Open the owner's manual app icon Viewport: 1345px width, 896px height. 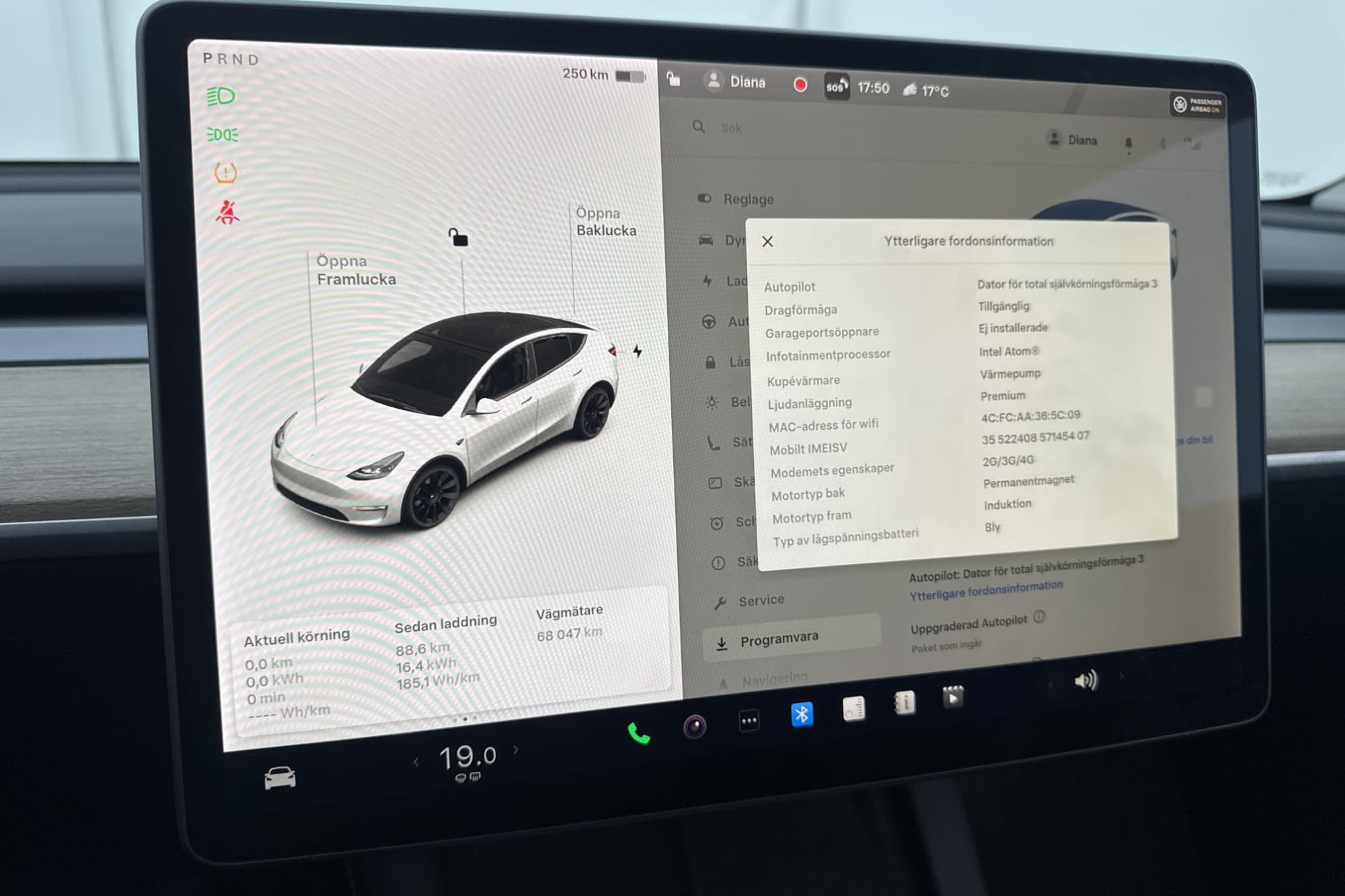(905, 703)
